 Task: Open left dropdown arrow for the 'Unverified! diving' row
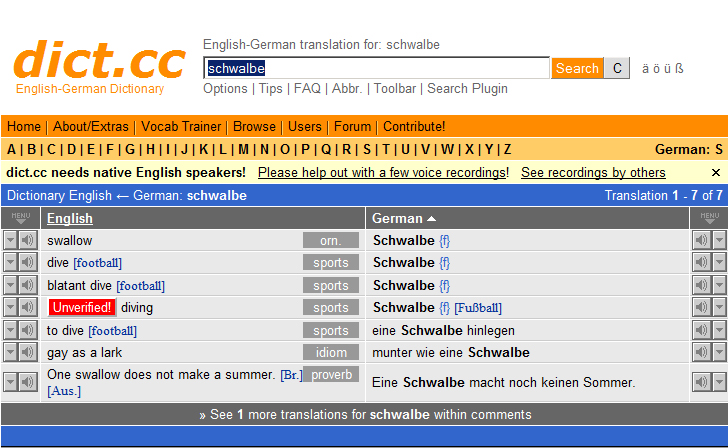coord(11,307)
